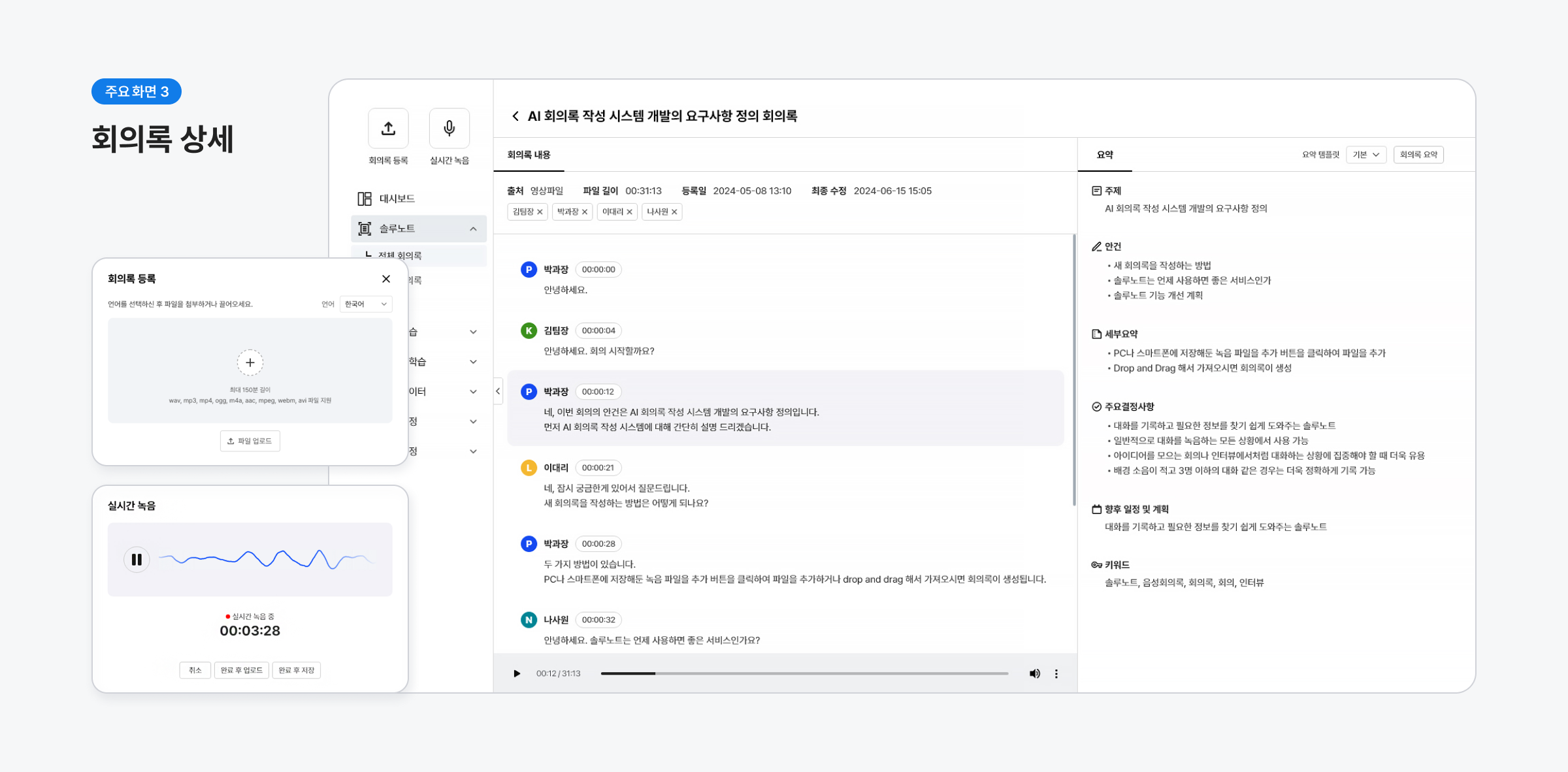Open the 요약 템플릿 기본 dropdown
1568x772 pixels.
tap(1366, 155)
